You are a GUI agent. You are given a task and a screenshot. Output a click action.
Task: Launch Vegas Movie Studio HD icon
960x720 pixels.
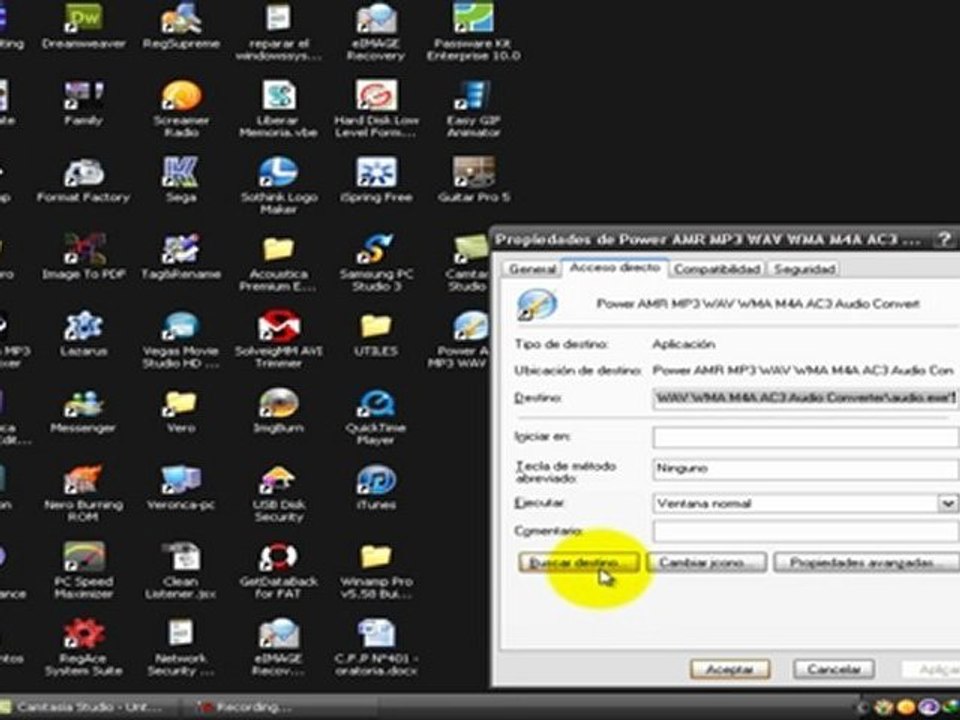pos(181,340)
